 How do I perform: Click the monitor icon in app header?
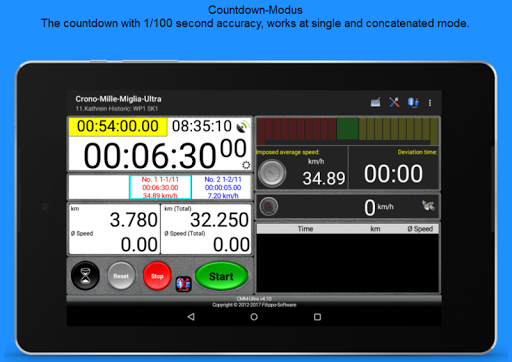(375, 102)
